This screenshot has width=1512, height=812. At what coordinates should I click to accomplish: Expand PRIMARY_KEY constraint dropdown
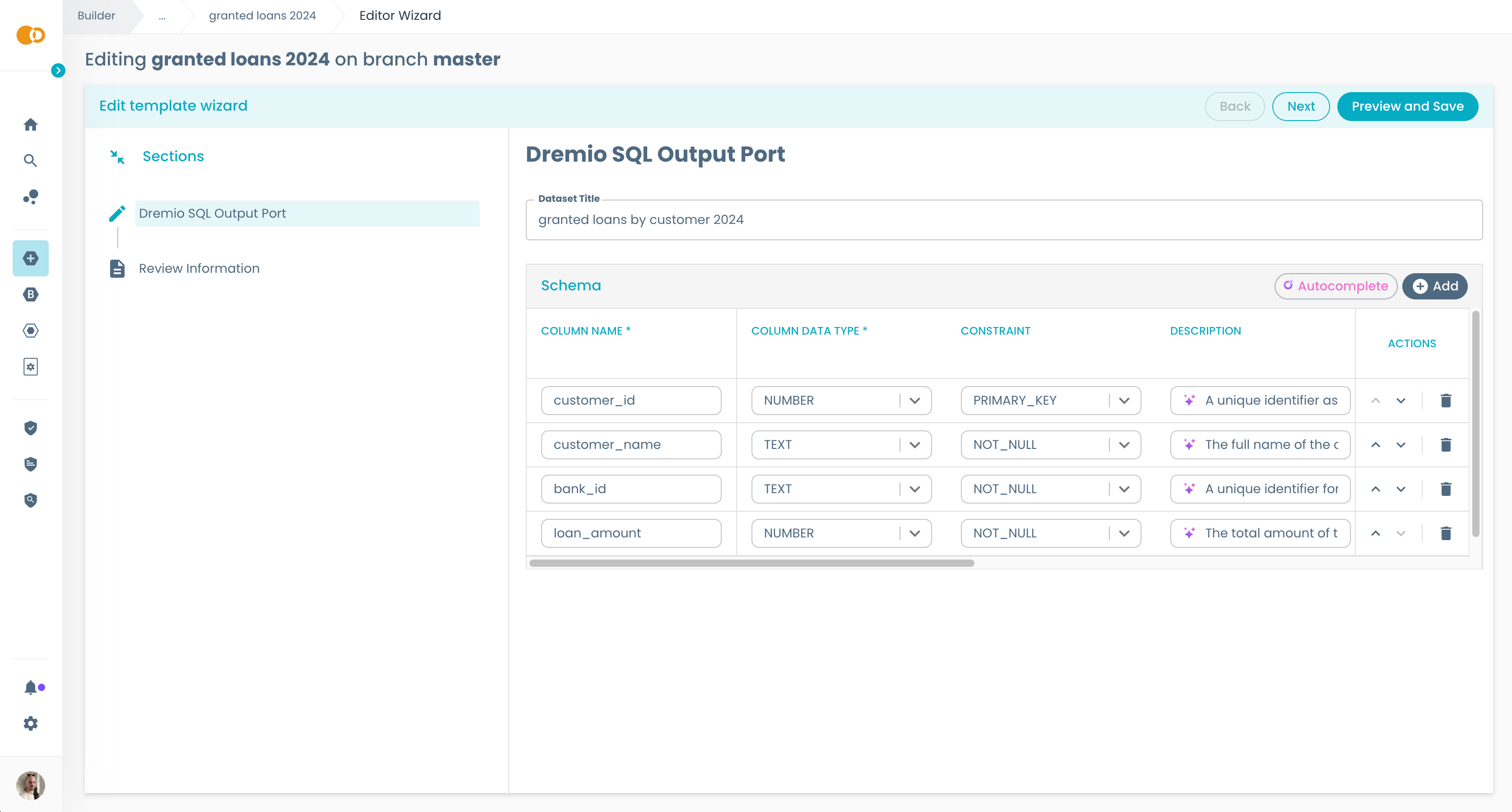[1124, 401]
